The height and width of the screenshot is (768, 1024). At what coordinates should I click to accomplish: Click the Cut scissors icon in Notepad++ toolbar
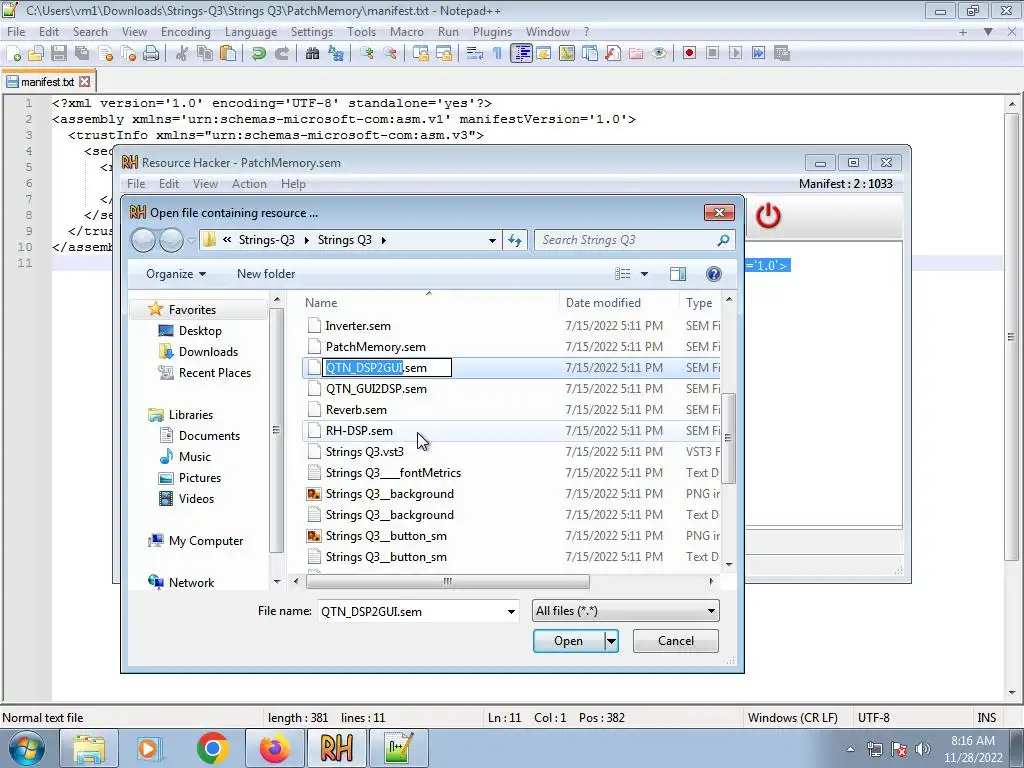pos(182,54)
